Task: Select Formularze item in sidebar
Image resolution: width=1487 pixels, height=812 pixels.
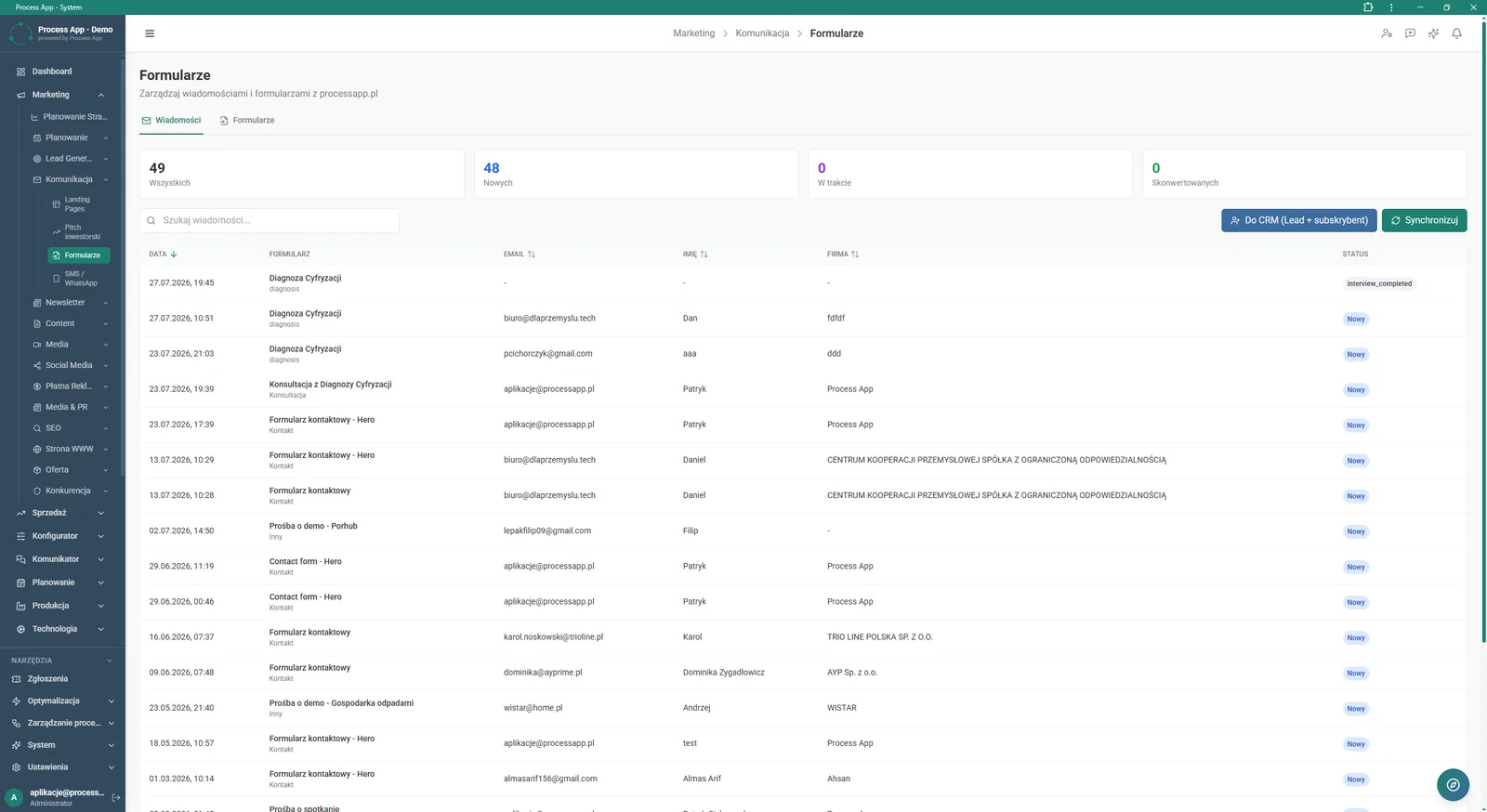Action: click(x=78, y=255)
